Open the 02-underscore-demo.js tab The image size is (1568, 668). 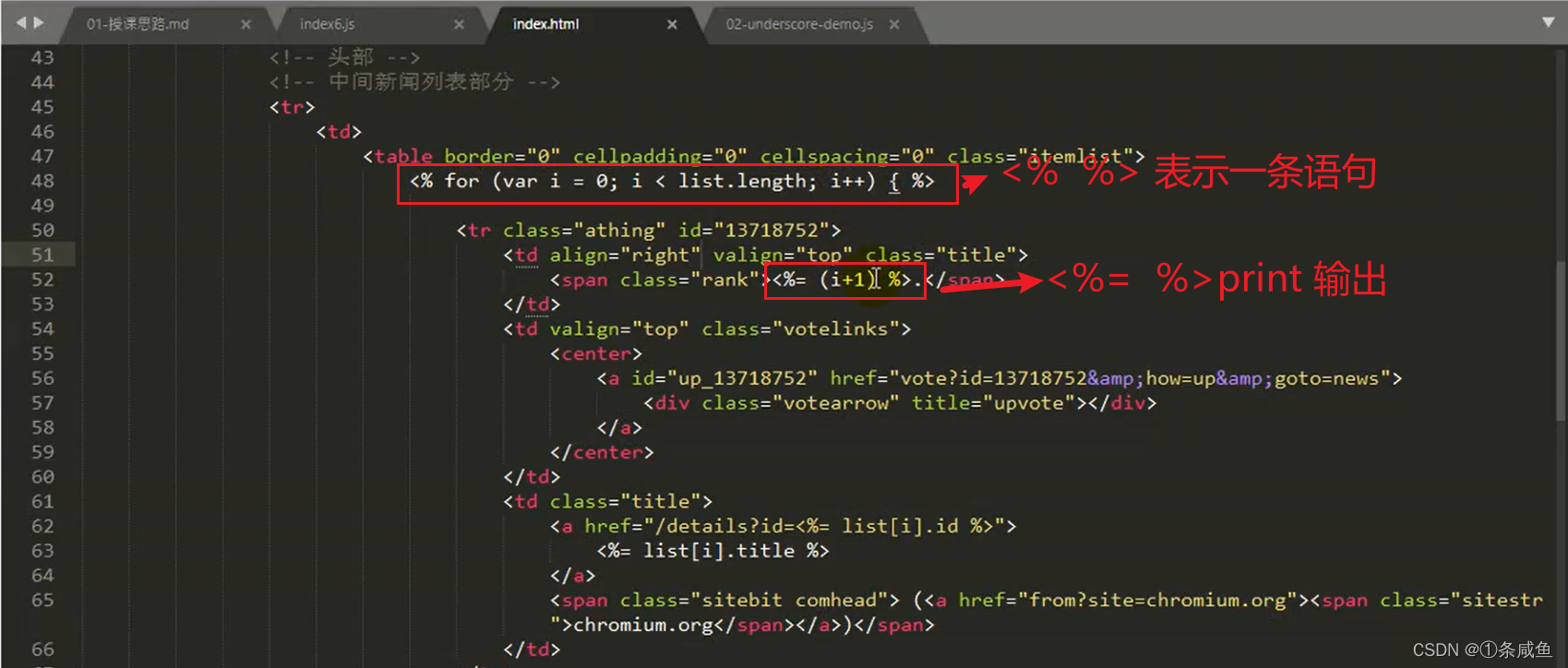pos(799,24)
